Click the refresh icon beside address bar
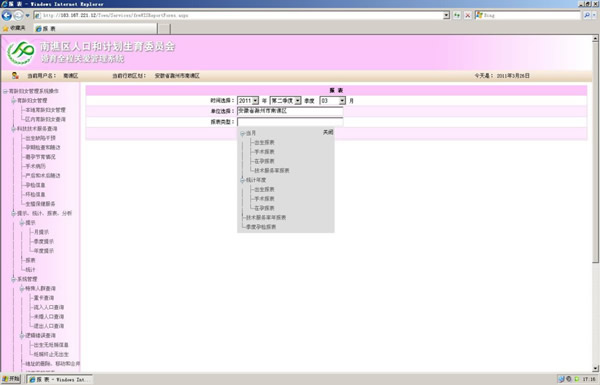600x385 pixels. coord(457,15)
